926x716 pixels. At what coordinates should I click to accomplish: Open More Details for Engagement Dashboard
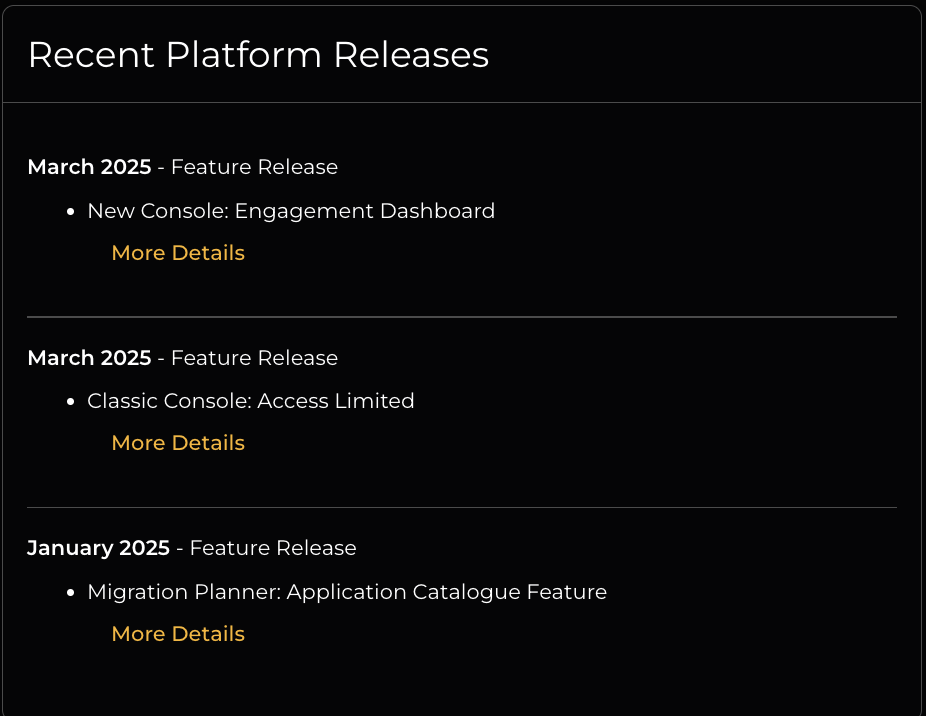[178, 253]
